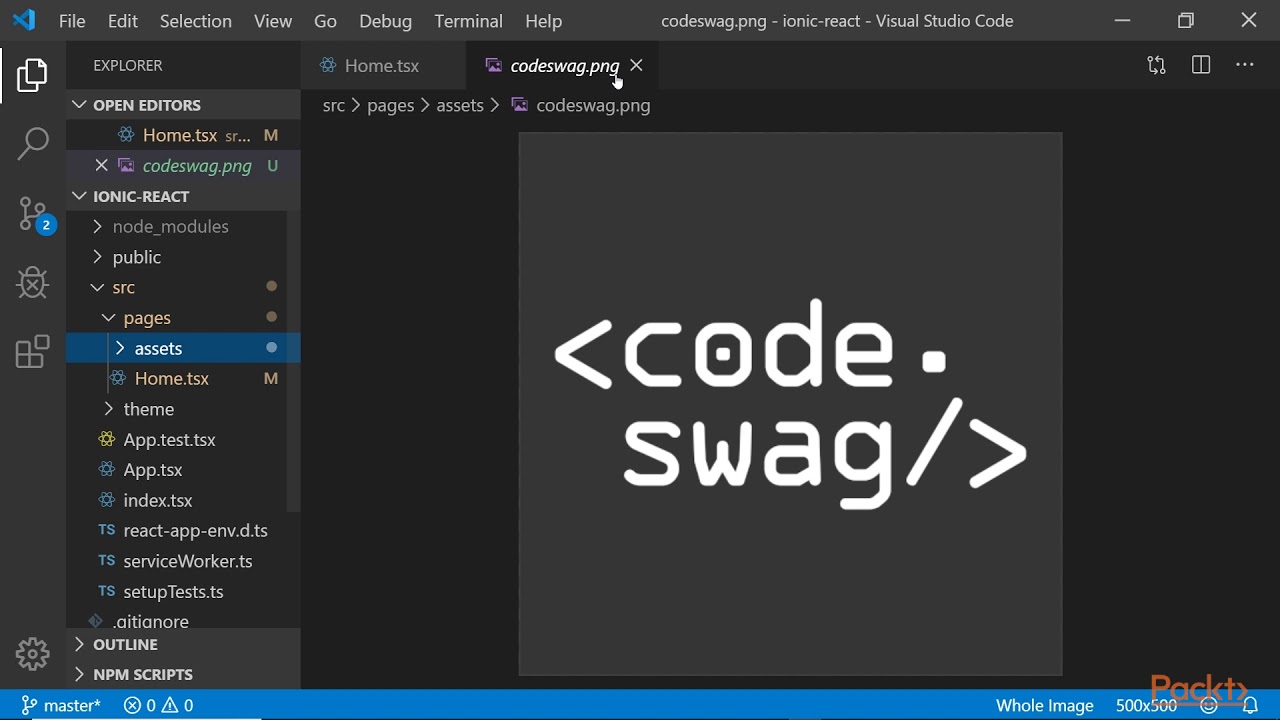The image size is (1280, 720).
Task: Click the errors count icon in status bar
Action: pos(132,706)
